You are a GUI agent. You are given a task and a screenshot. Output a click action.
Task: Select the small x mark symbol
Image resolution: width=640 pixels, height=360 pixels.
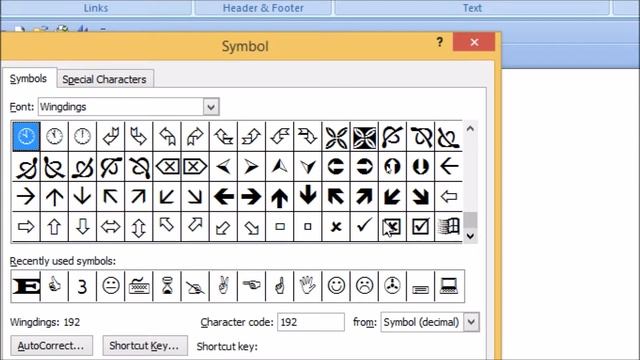click(336, 227)
